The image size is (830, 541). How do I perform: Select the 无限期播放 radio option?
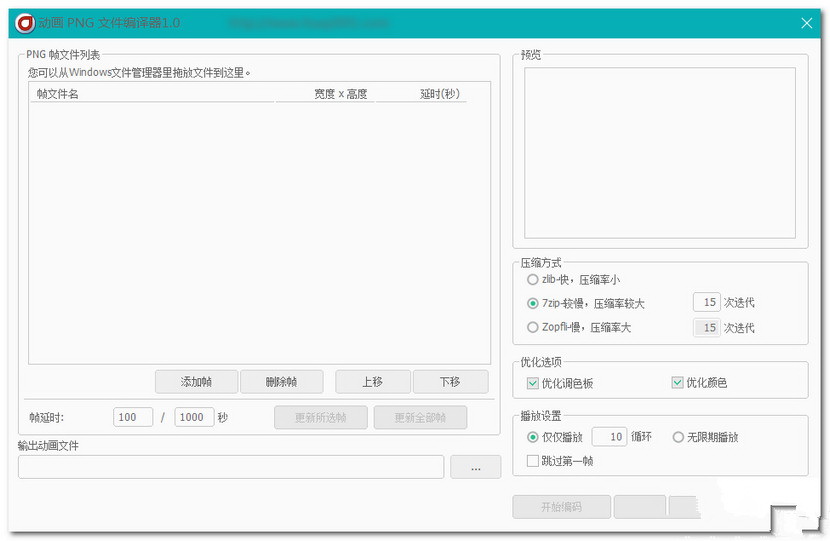pyautogui.click(x=706, y=437)
